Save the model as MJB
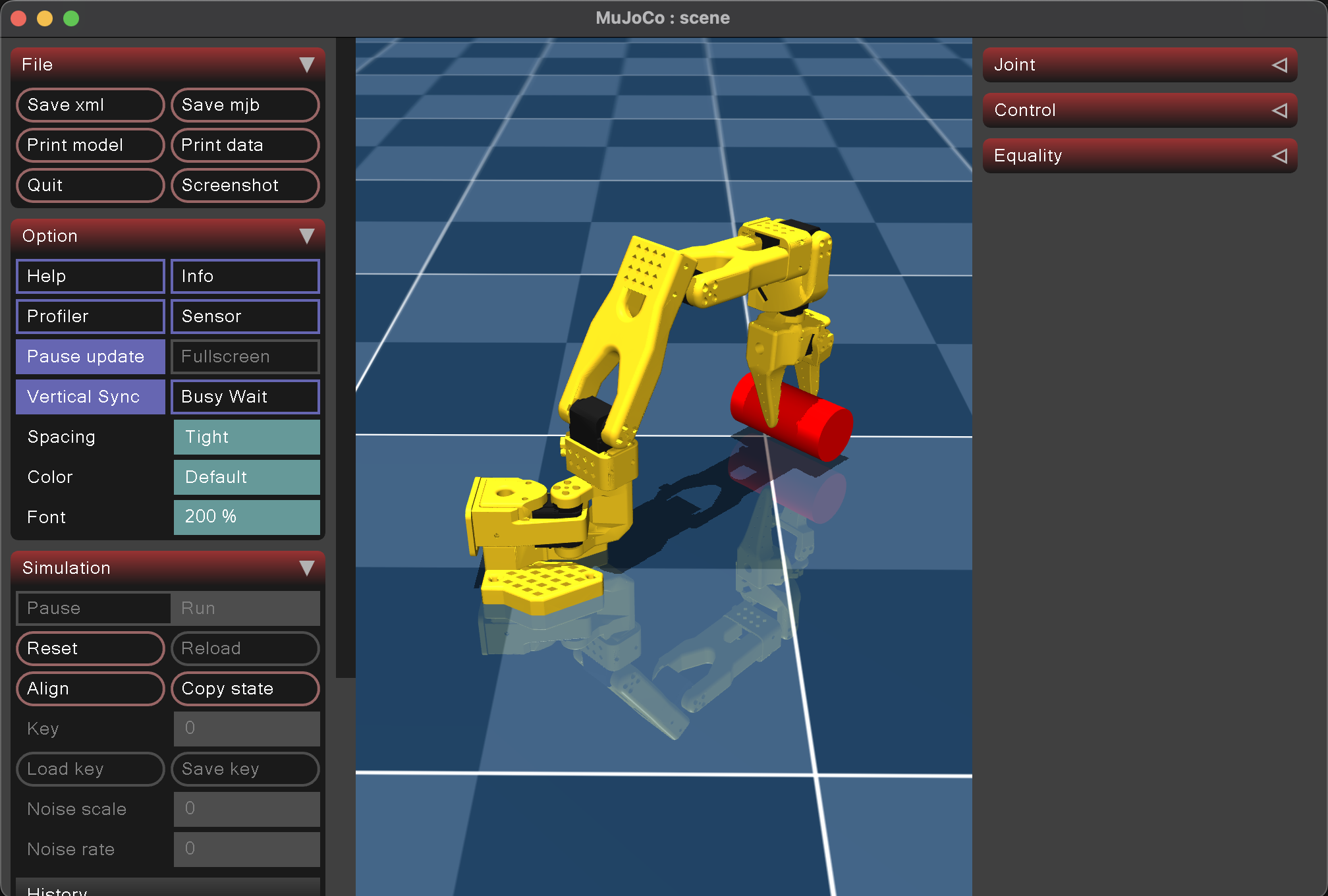 pyautogui.click(x=244, y=105)
